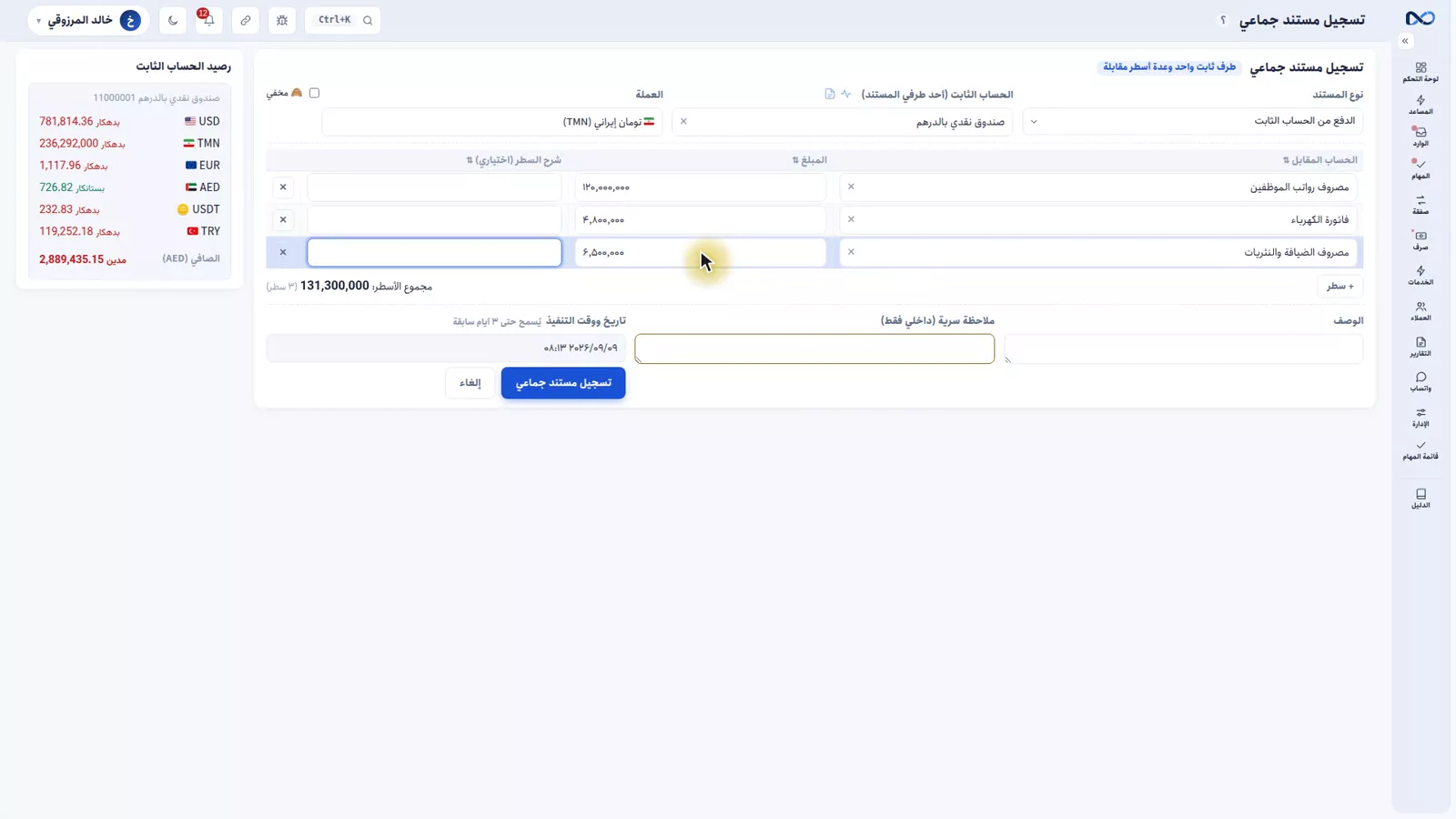This screenshot has height=819, width=1456.
Task: Open the الخدمات services item in sidebar
Action: (1421, 276)
